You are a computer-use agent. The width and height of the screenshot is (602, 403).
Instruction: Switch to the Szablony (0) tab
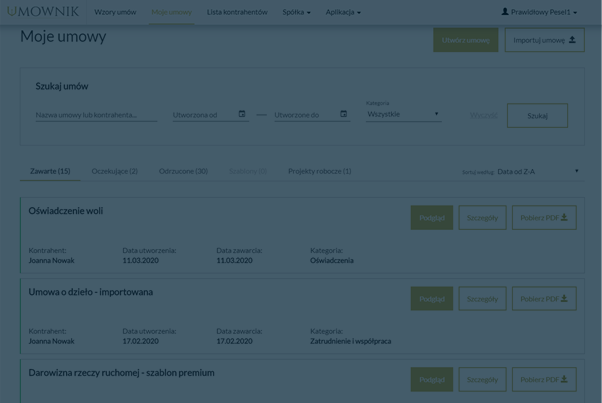(x=248, y=171)
